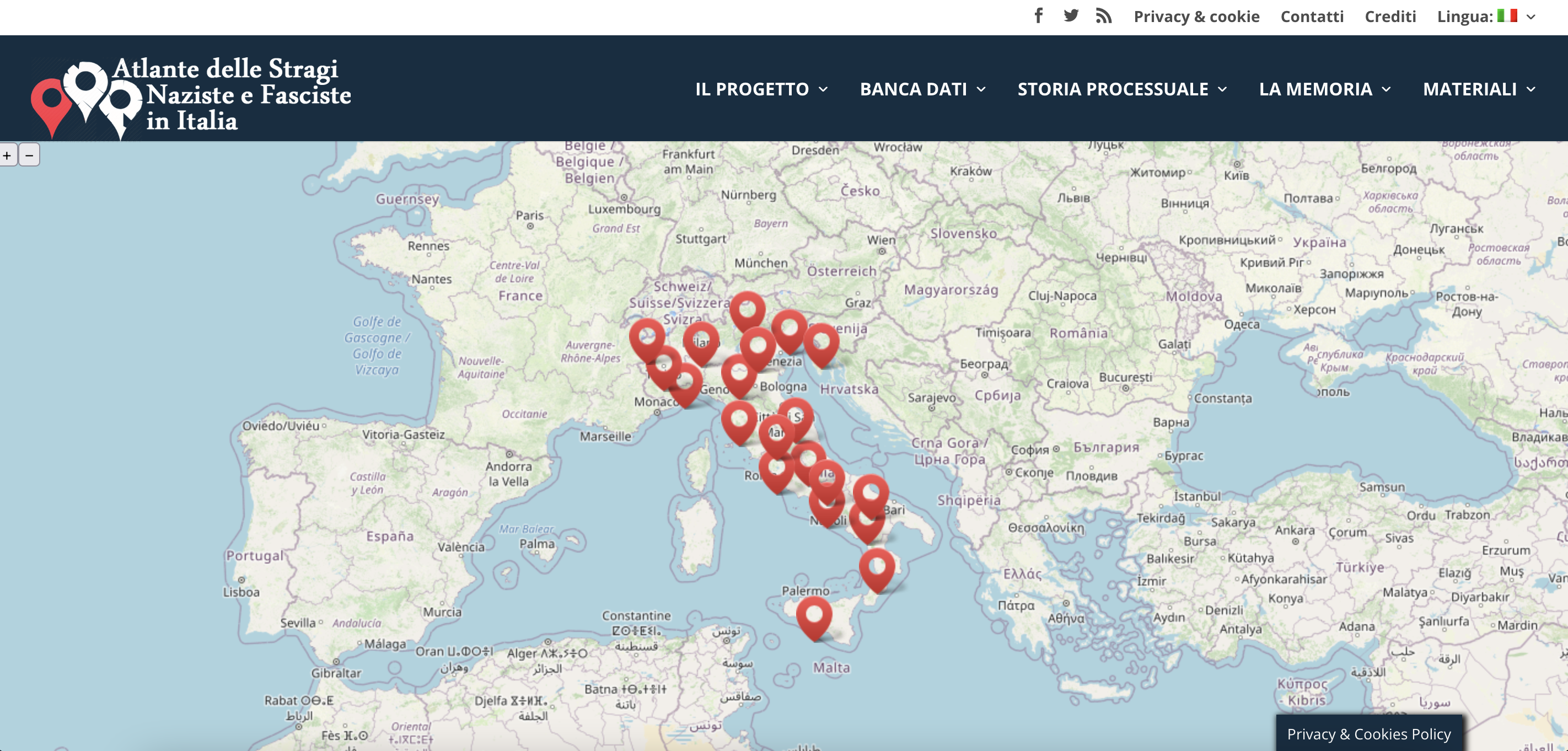Open the Lingua language dropdown
Screen dimensions: 1568x751
click(1486, 16)
